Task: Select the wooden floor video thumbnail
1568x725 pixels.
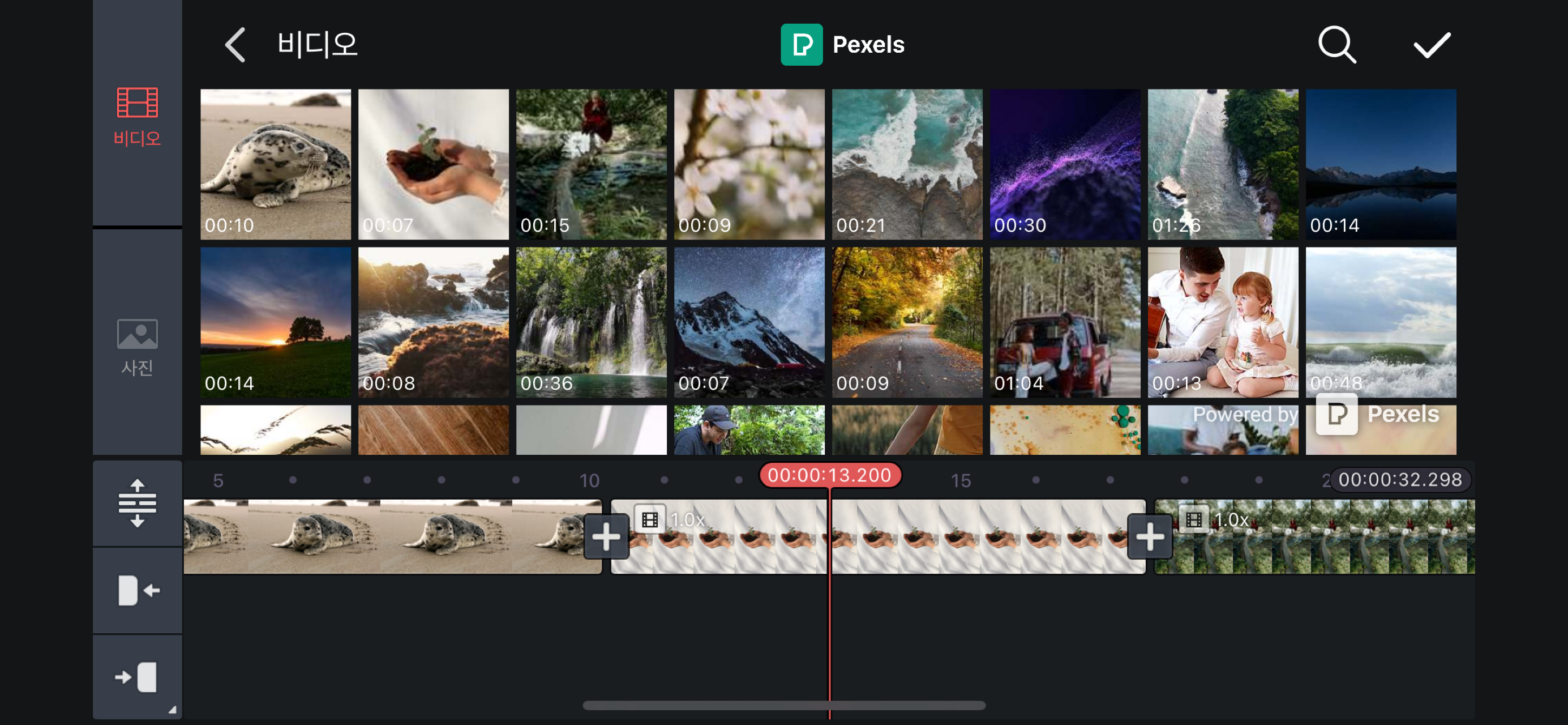Action: [434, 430]
